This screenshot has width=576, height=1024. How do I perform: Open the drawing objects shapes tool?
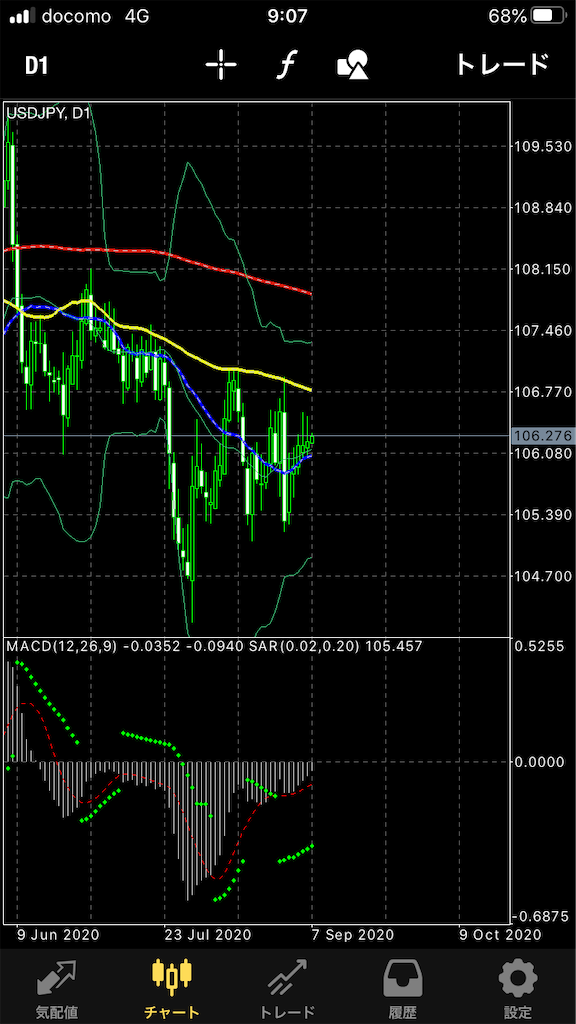(x=353, y=65)
